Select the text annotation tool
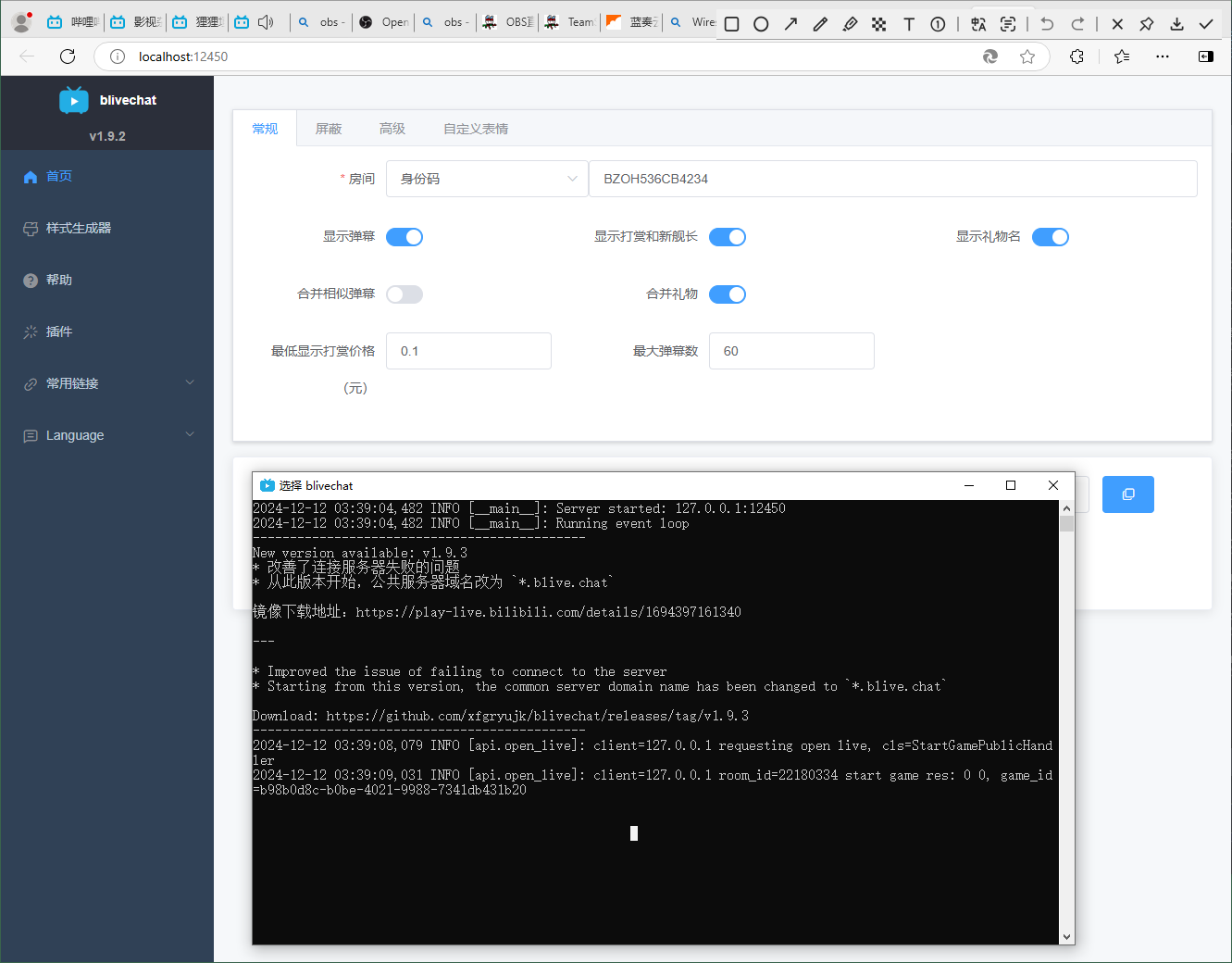This screenshot has height=963, width=1232. (x=909, y=24)
